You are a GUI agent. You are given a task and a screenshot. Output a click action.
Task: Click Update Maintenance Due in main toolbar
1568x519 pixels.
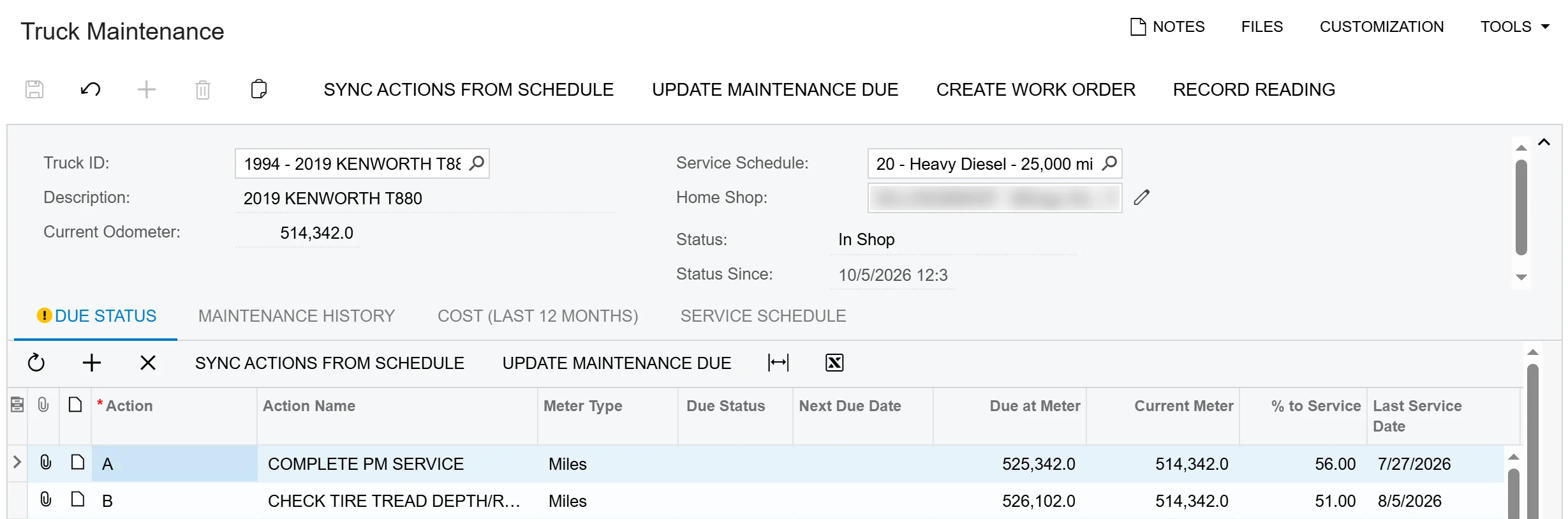775,89
